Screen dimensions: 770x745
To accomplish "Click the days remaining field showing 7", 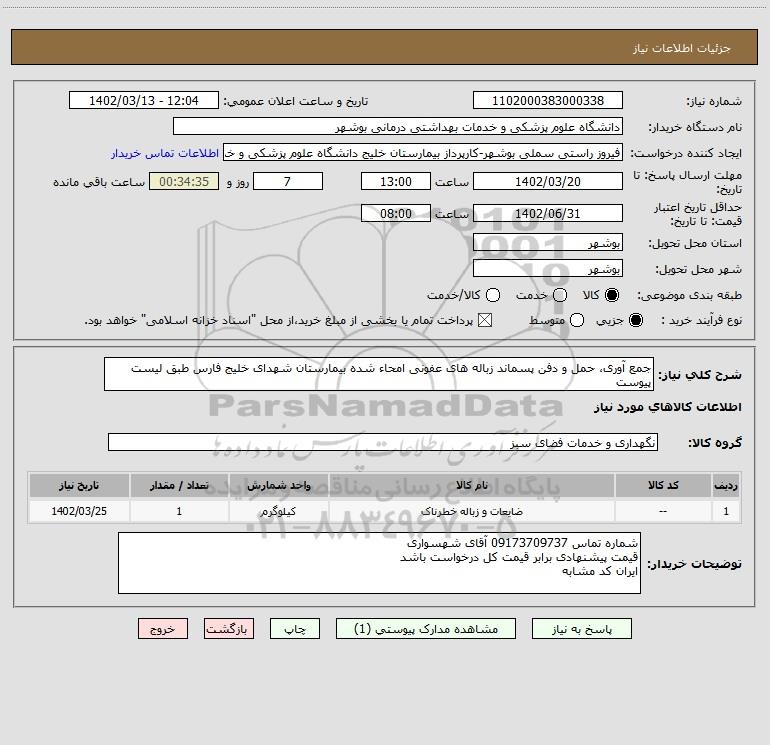I will click(288, 181).
